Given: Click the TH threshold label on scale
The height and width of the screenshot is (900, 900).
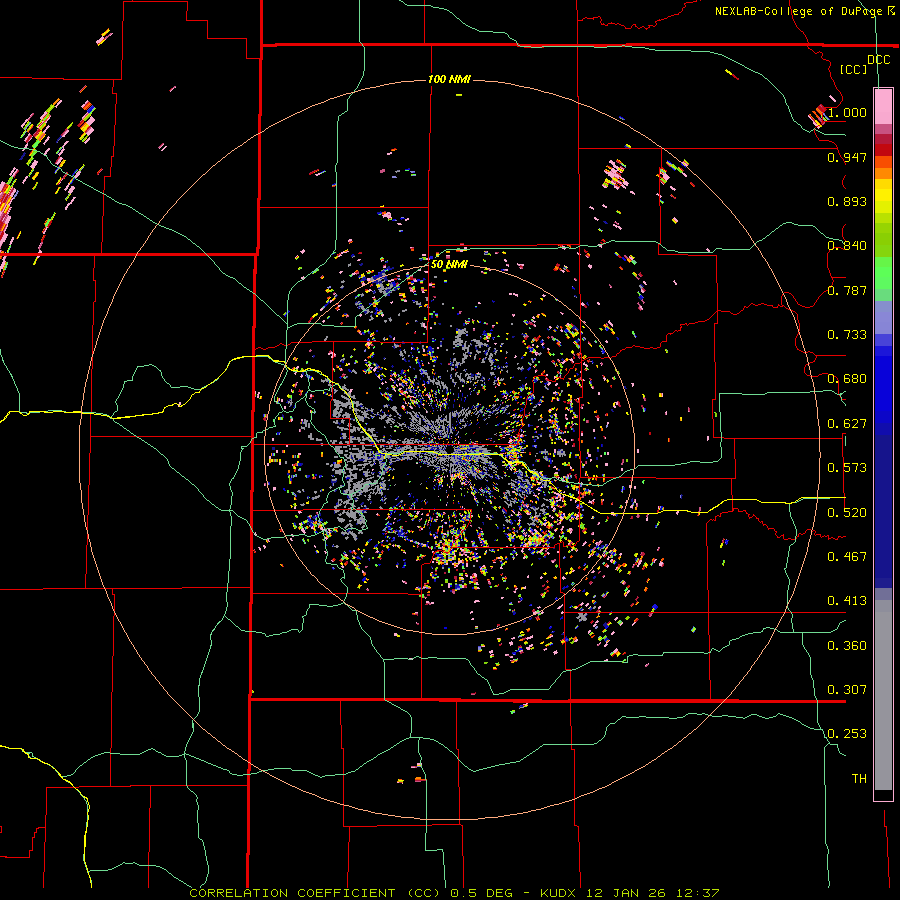Looking at the screenshot, I should coord(859,778).
